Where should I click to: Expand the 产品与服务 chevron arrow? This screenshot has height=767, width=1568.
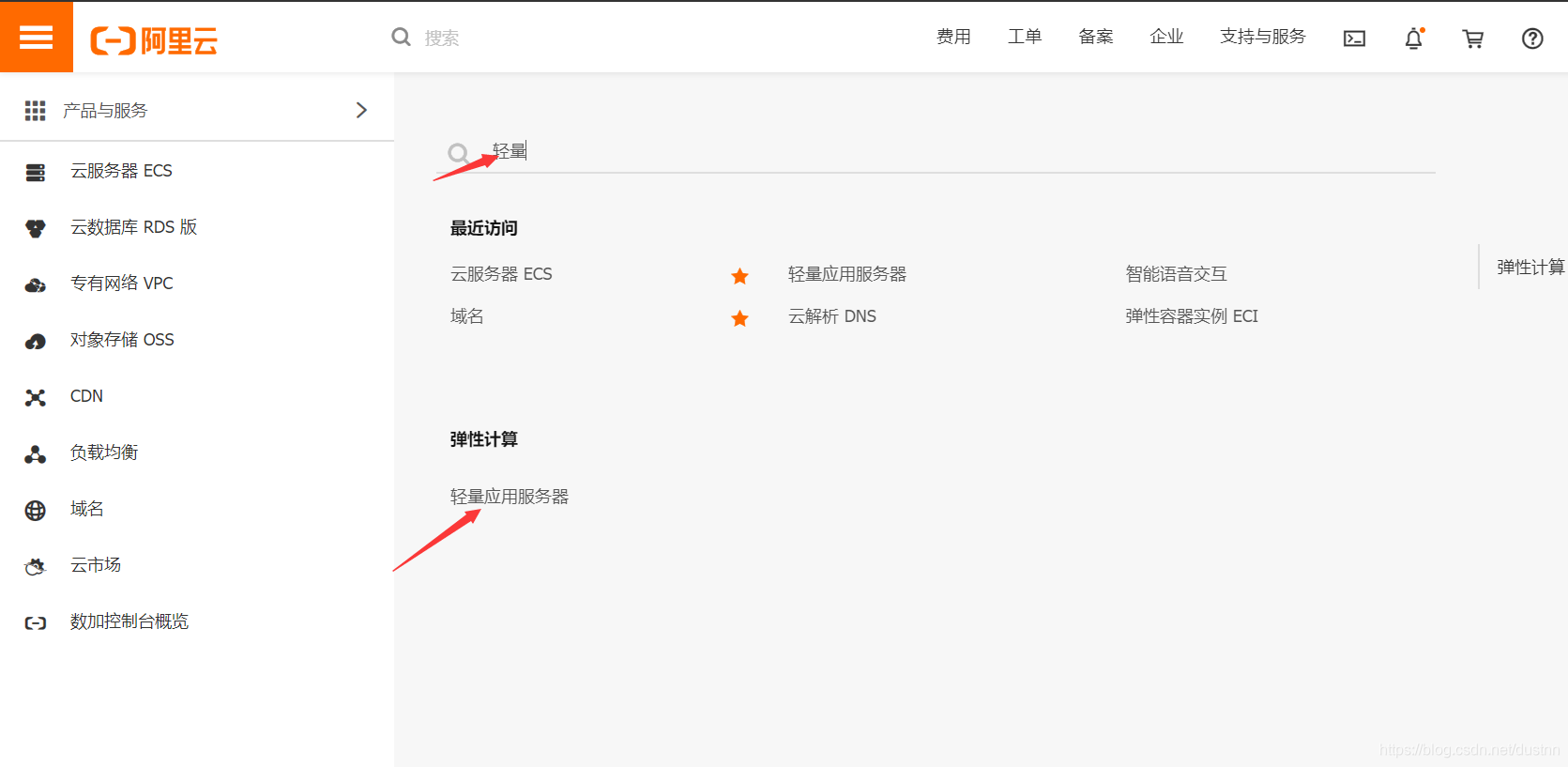tap(361, 110)
